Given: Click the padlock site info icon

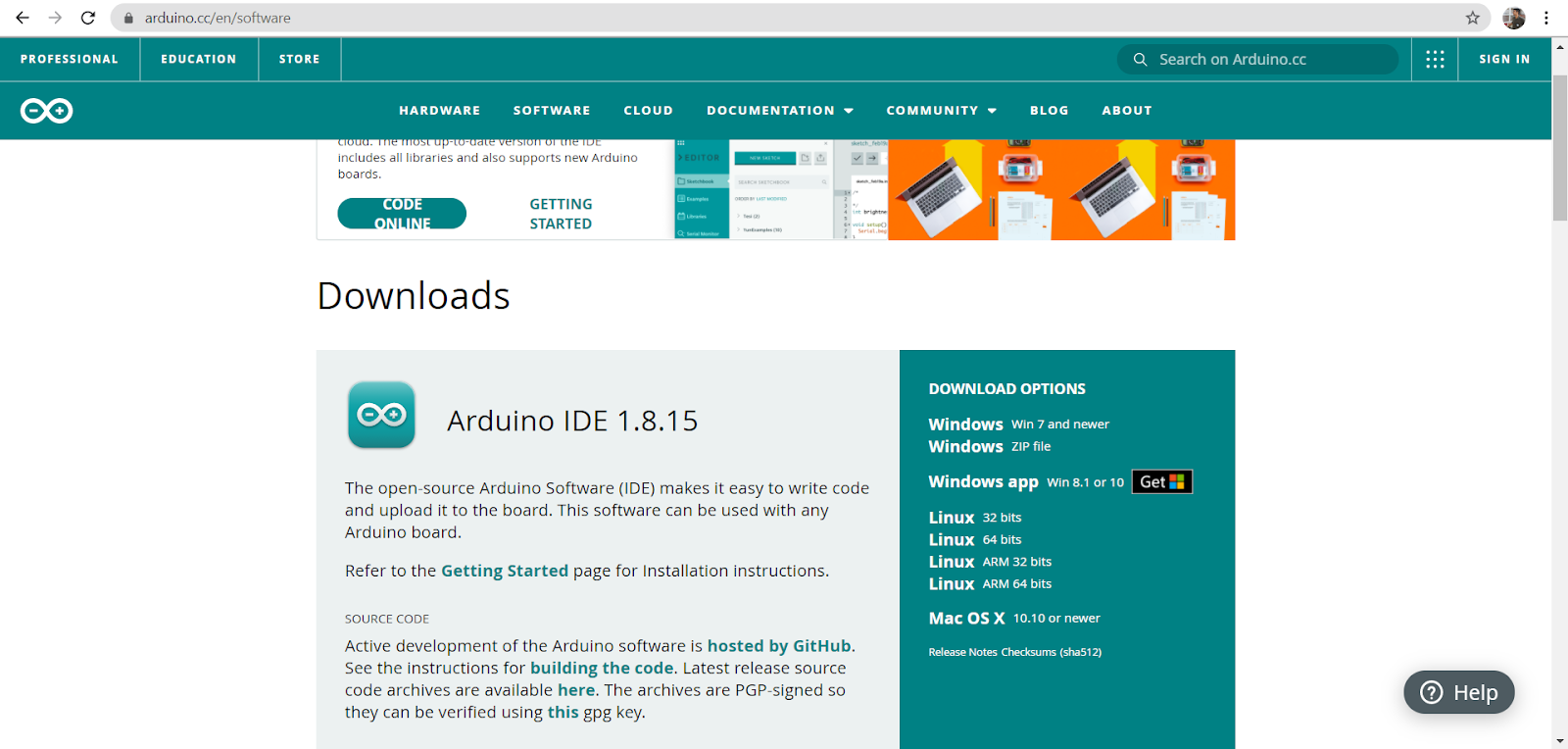Looking at the screenshot, I should pyautogui.click(x=128, y=18).
